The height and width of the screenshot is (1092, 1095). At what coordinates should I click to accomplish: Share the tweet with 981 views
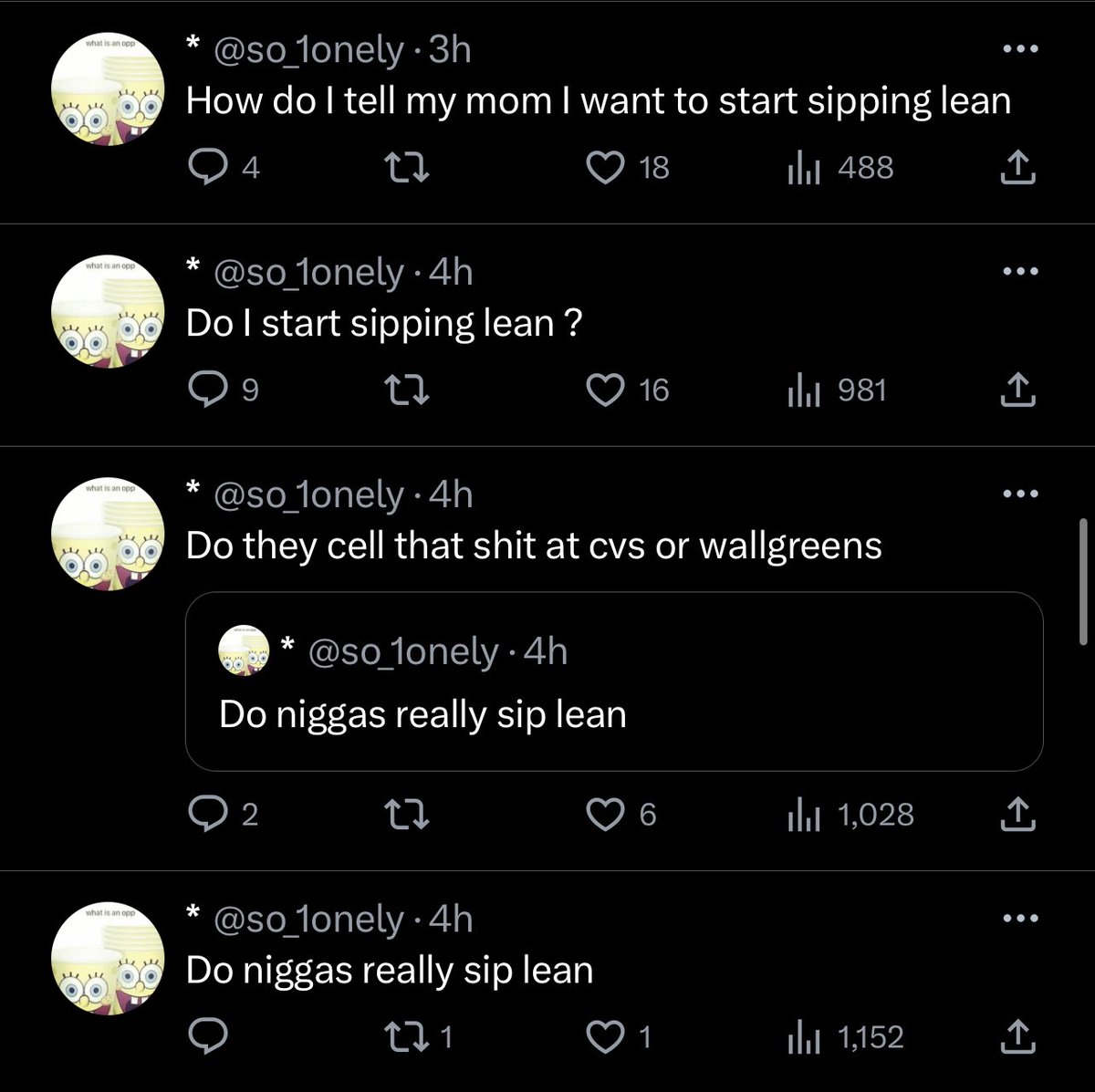click(1018, 390)
